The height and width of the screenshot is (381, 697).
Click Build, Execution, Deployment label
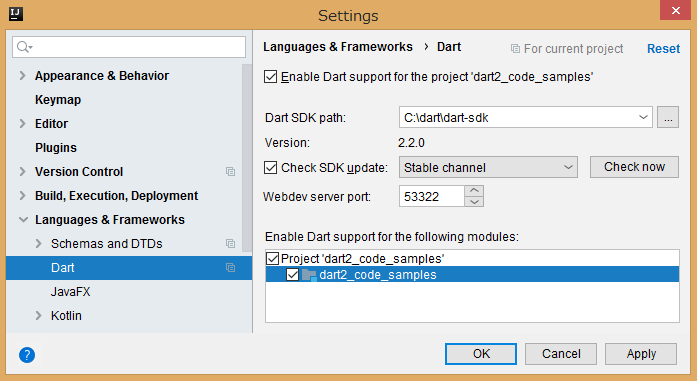(x=116, y=196)
